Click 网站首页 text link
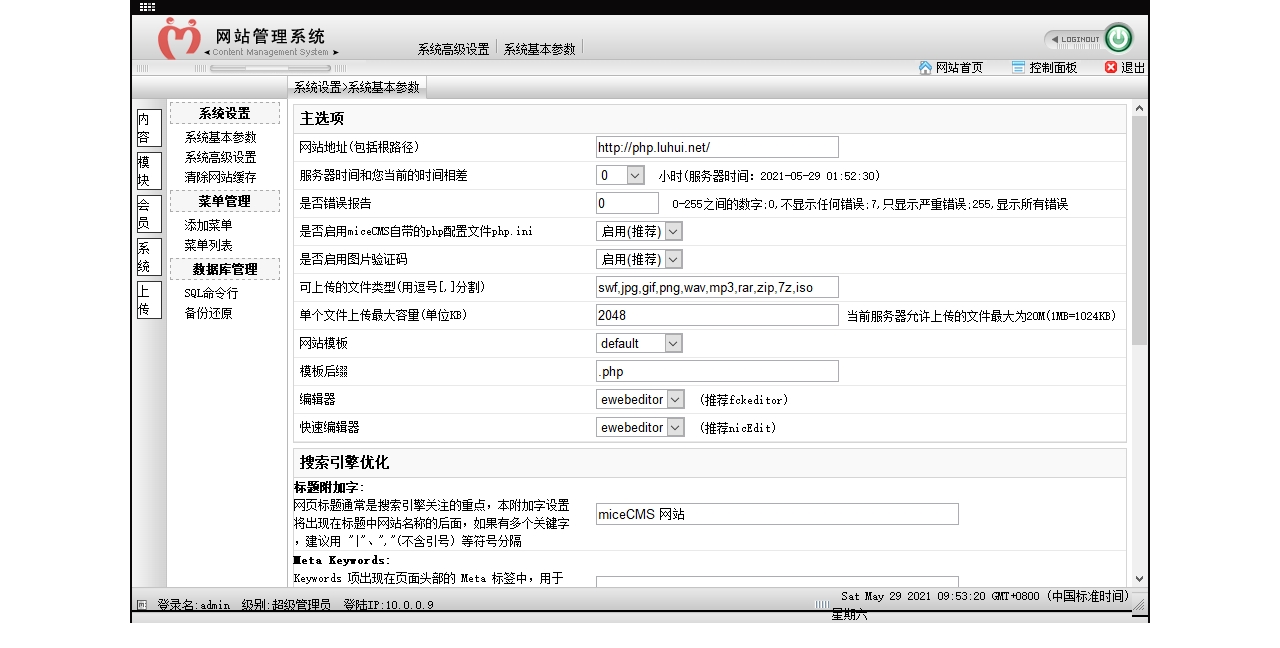 click(x=959, y=68)
